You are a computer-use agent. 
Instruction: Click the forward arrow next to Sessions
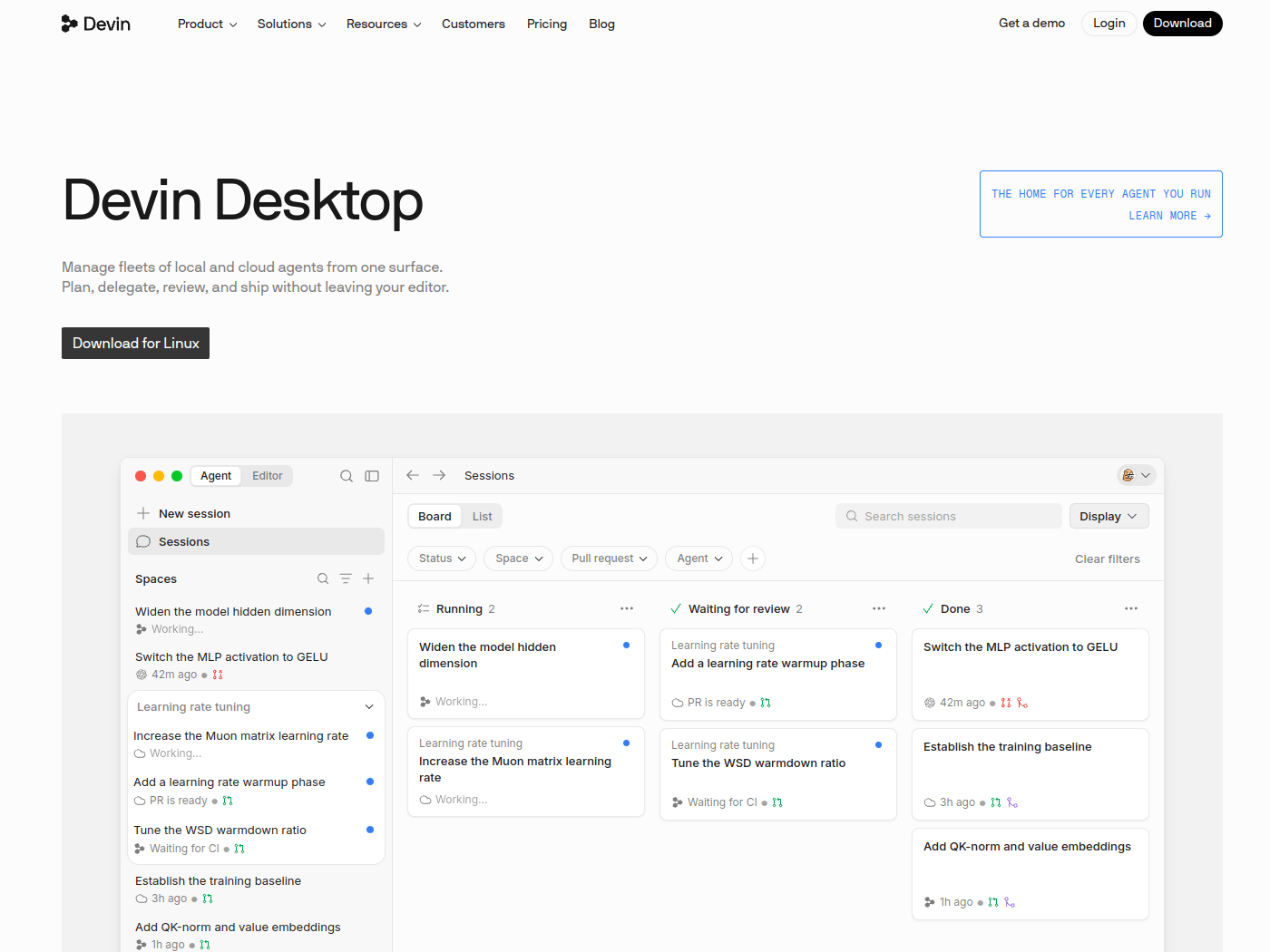[x=439, y=475]
